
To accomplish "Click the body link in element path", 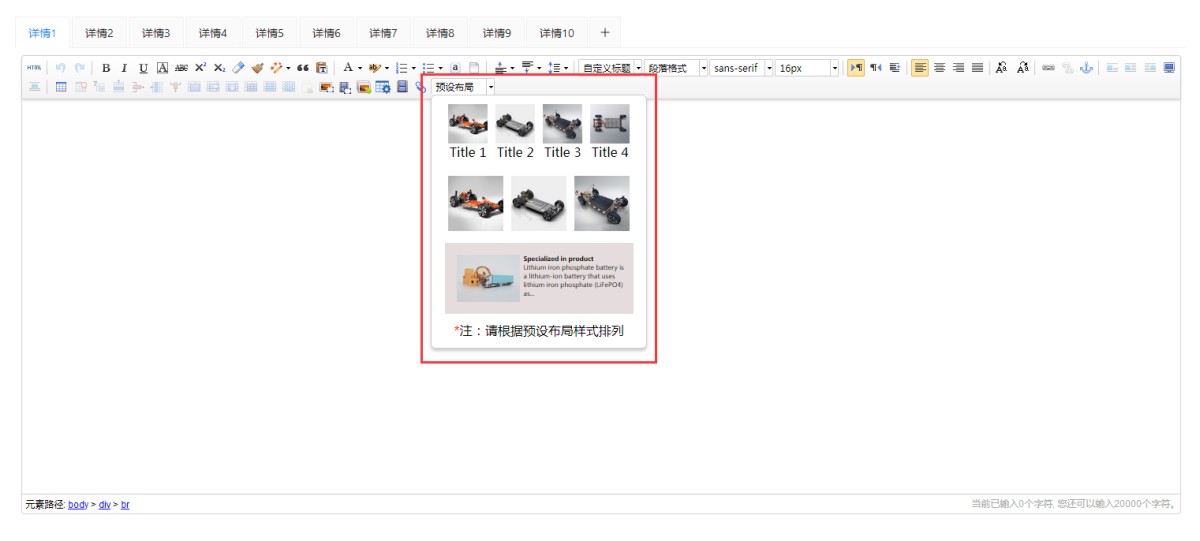I will [x=78, y=505].
